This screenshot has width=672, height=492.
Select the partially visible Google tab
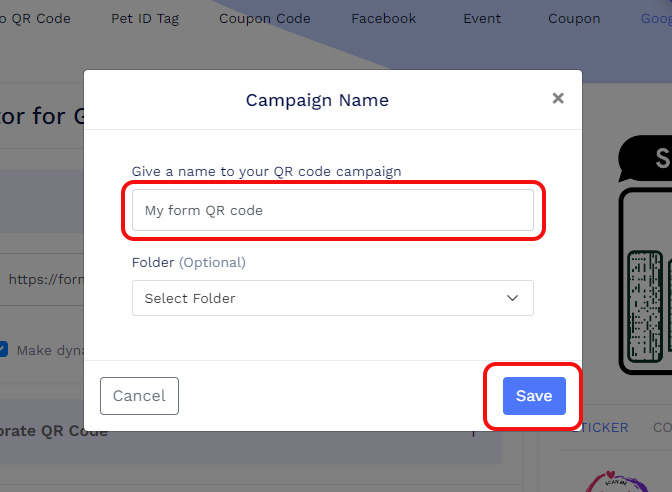pyautogui.click(x=656, y=18)
